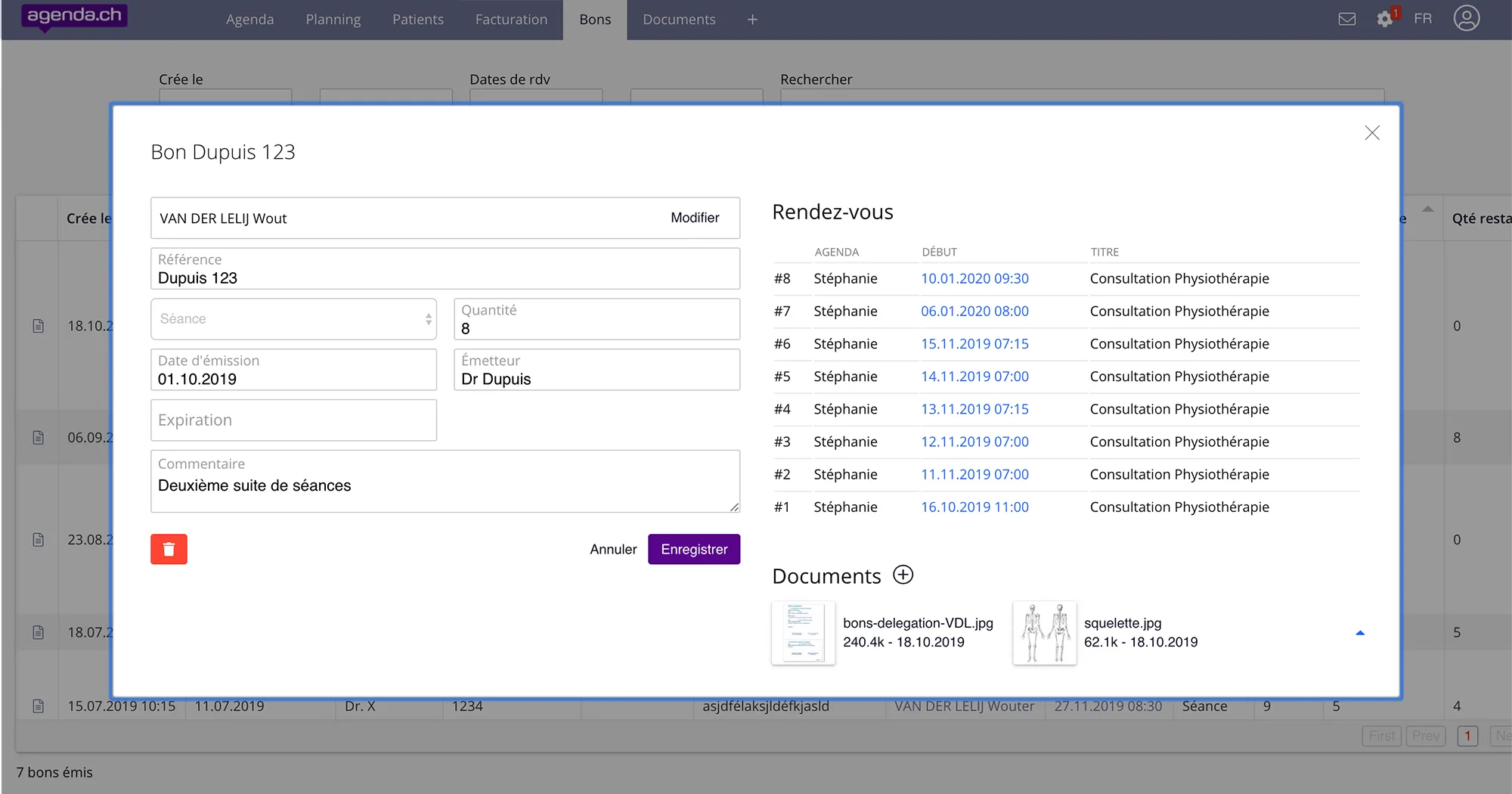
Task: Open bons-delegation-VDL.jpg document thumbnail
Action: (803, 633)
